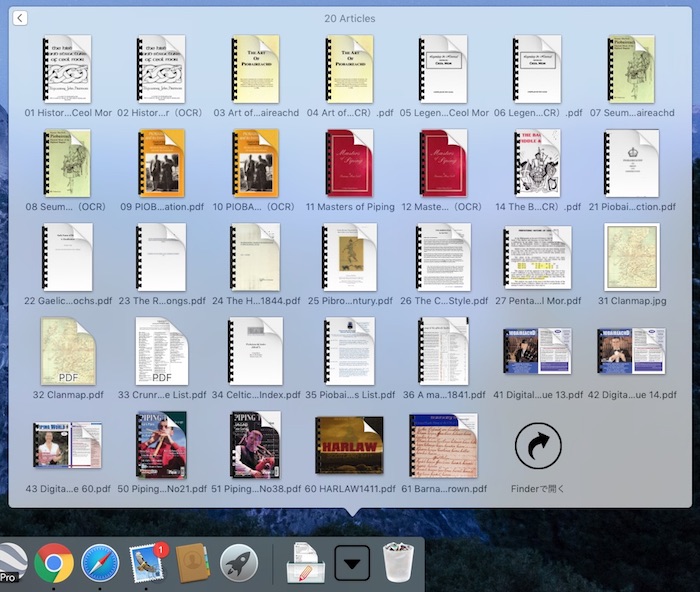Open 05 Legen...Ceol Mor document

[x=443, y=70]
